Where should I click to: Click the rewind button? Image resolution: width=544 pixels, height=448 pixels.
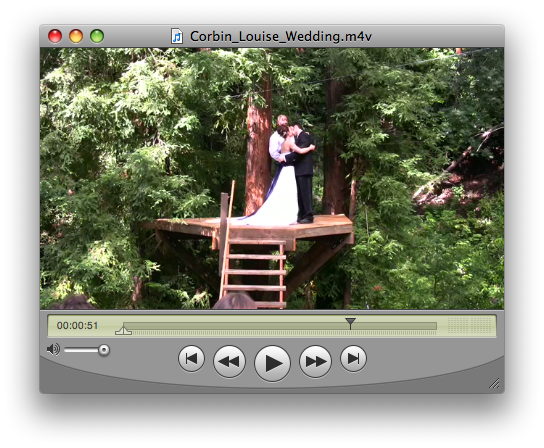(x=229, y=361)
